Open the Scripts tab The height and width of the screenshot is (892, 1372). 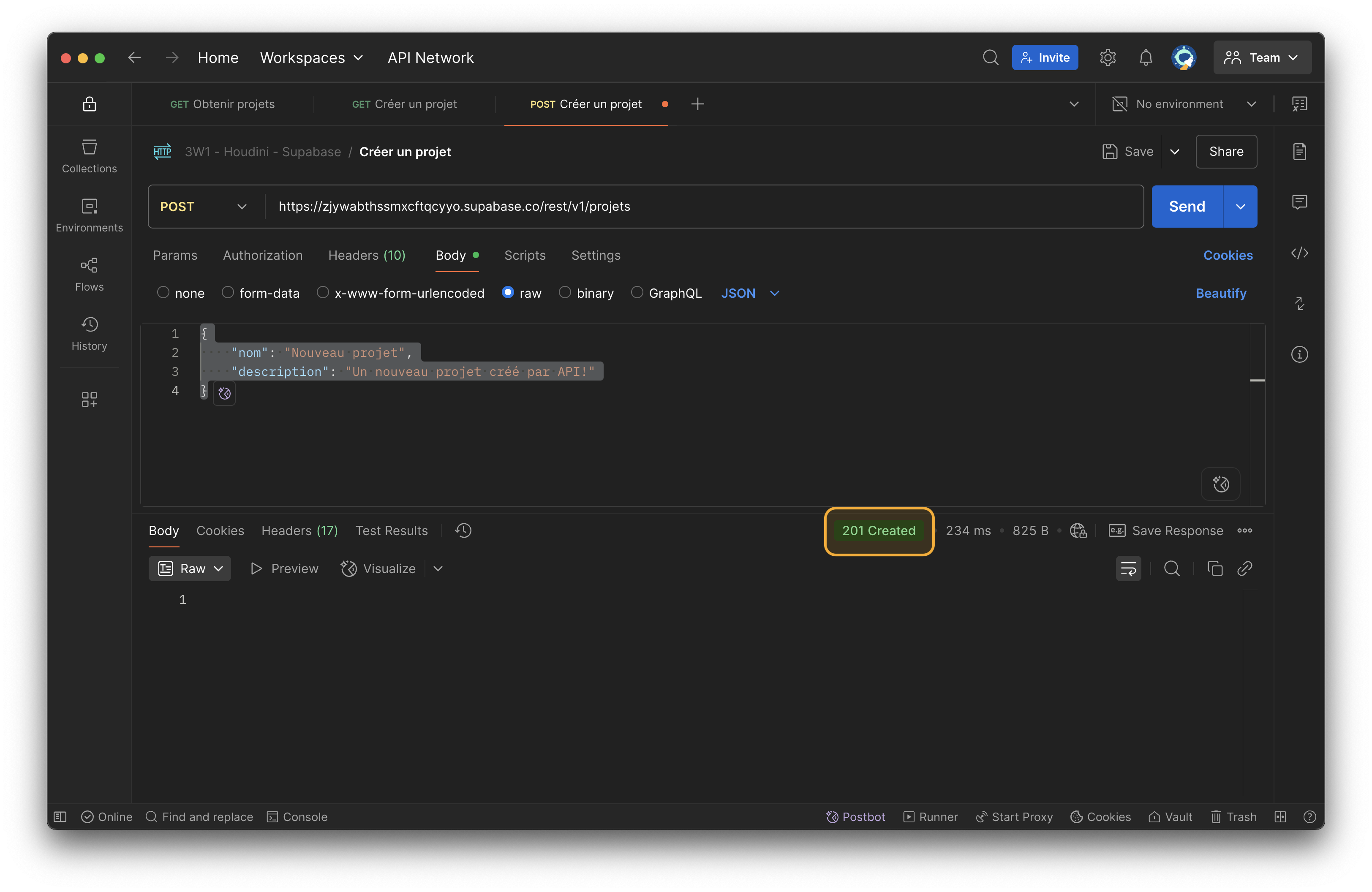525,255
